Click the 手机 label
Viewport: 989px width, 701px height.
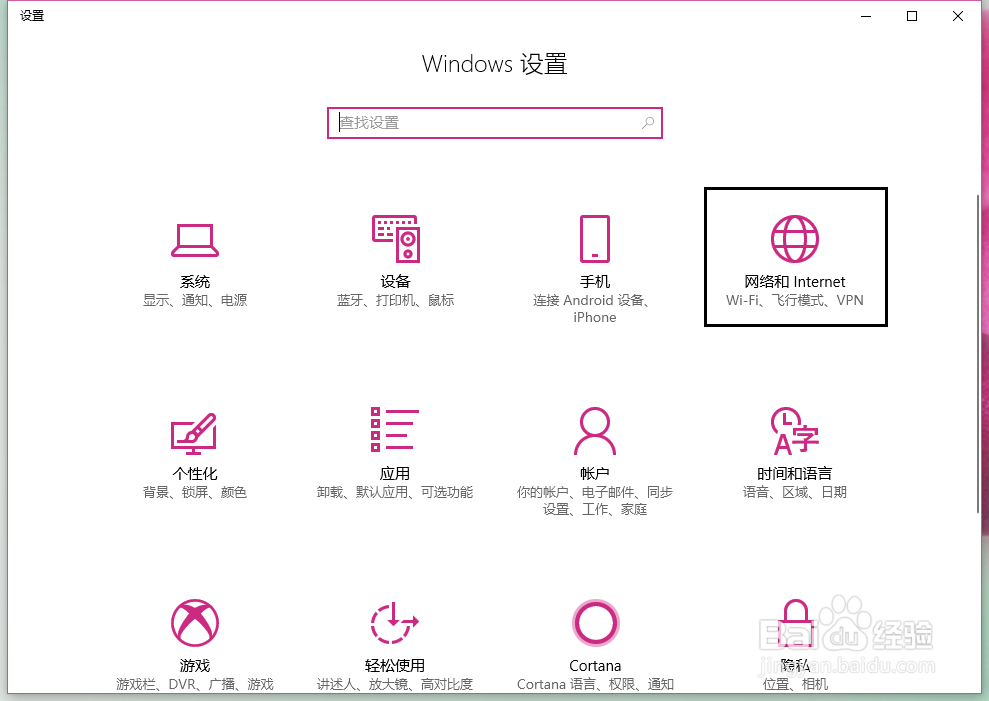click(x=595, y=281)
